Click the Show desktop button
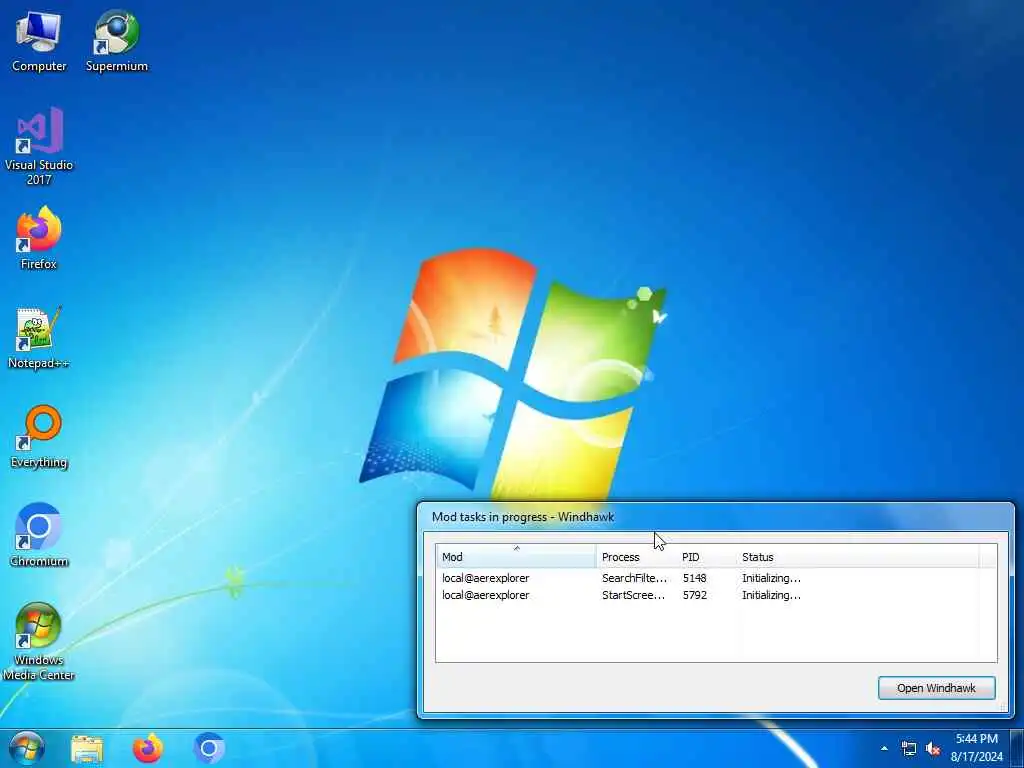Screen dimensions: 1024x768 (x=1017, y=748)
